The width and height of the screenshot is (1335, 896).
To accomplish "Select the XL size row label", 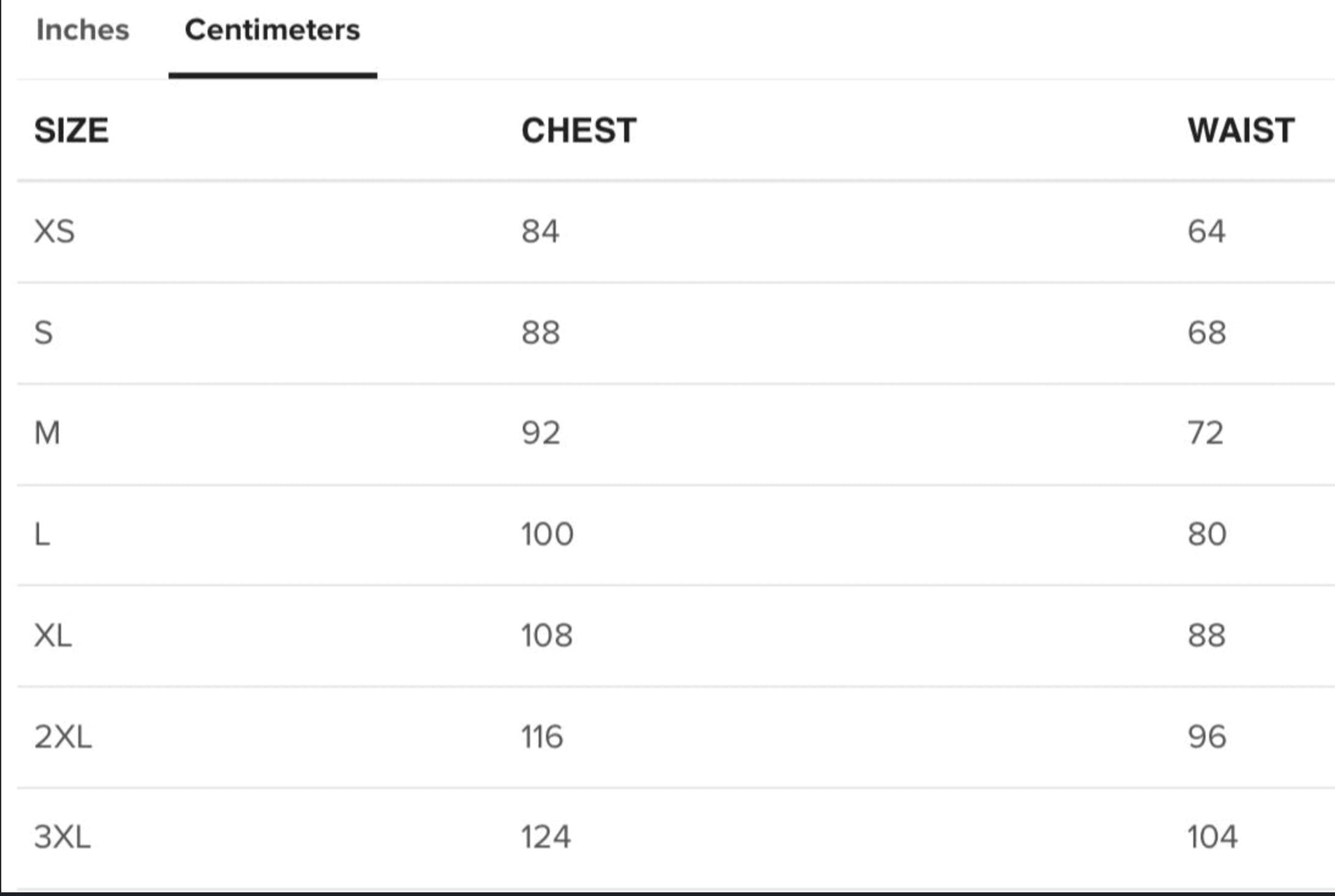I will coord(53,635).
